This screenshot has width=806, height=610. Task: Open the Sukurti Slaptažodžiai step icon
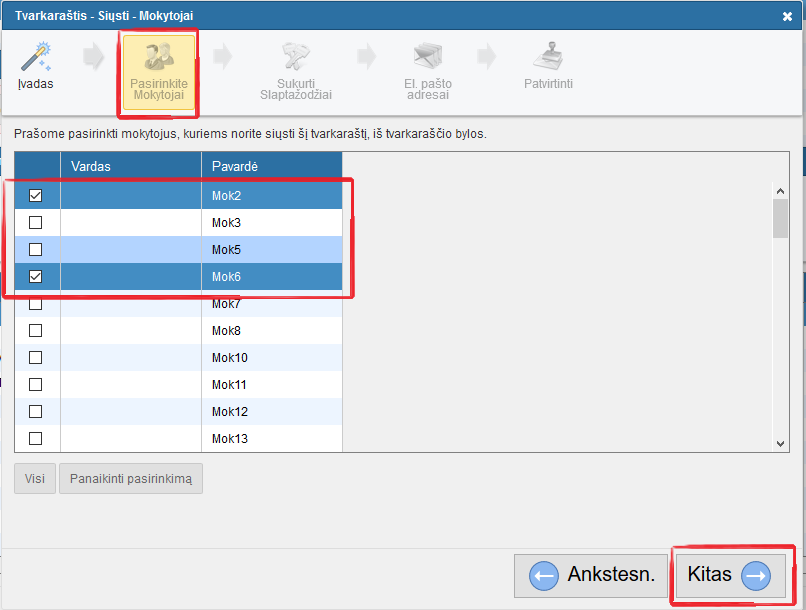click(x=296, y=57)
